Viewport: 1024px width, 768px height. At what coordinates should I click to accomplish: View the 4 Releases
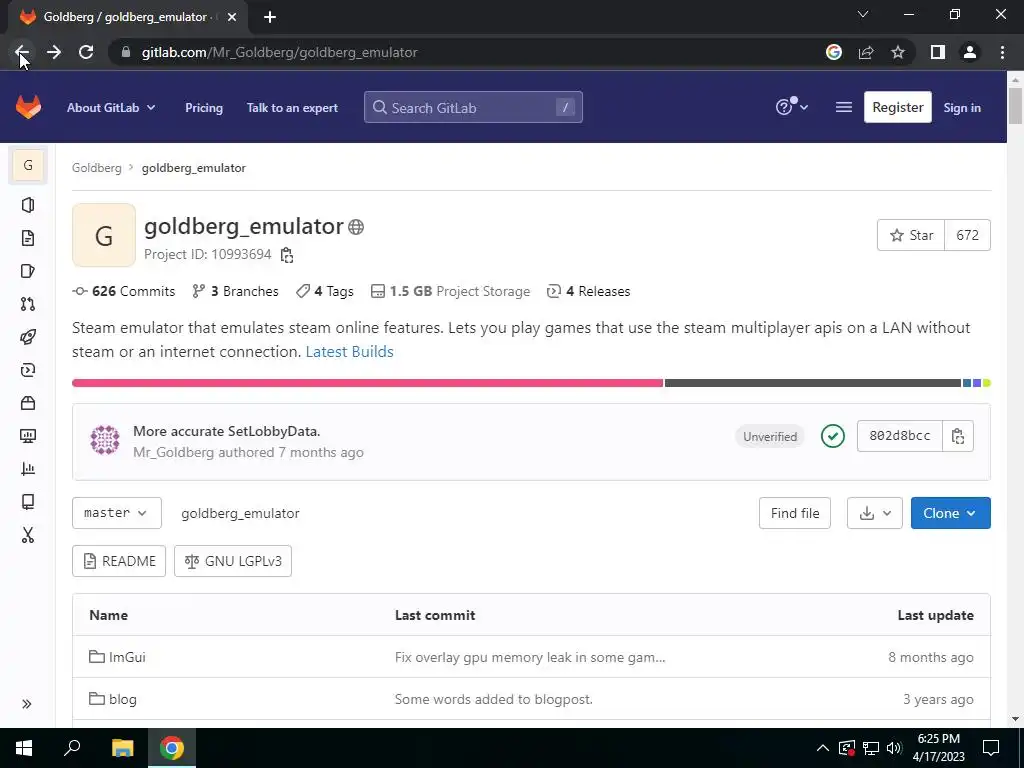coord(588,291)
